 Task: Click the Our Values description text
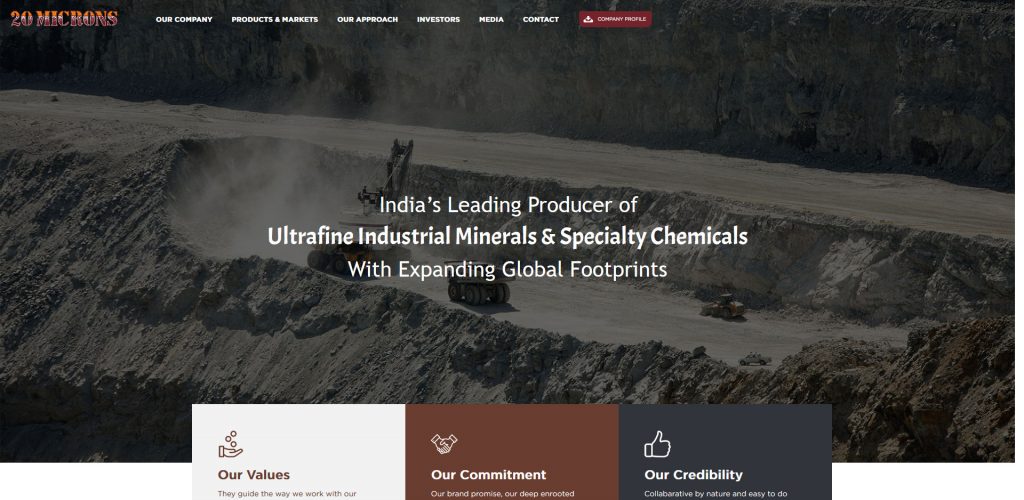pyautogui.click(x=287, y=494)
